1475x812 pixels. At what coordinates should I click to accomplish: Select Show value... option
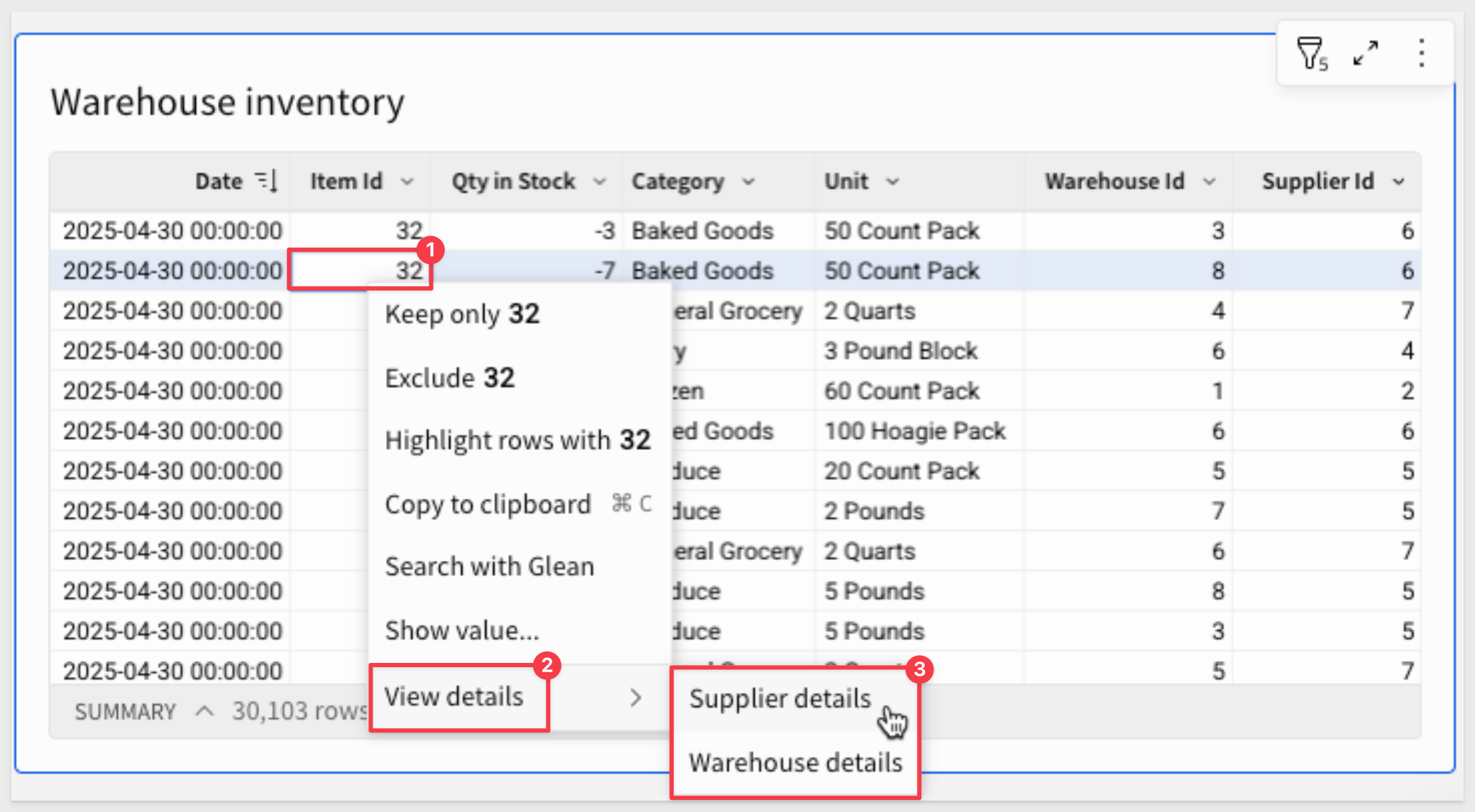461,630
